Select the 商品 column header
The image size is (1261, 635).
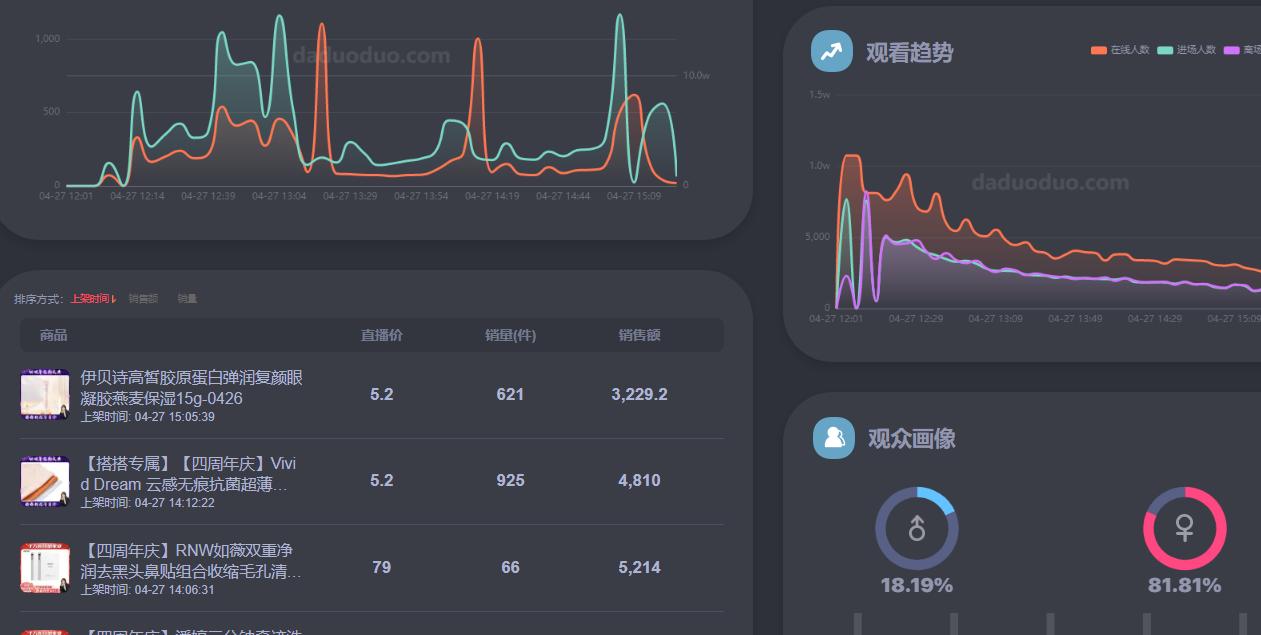tap(53, 335)
